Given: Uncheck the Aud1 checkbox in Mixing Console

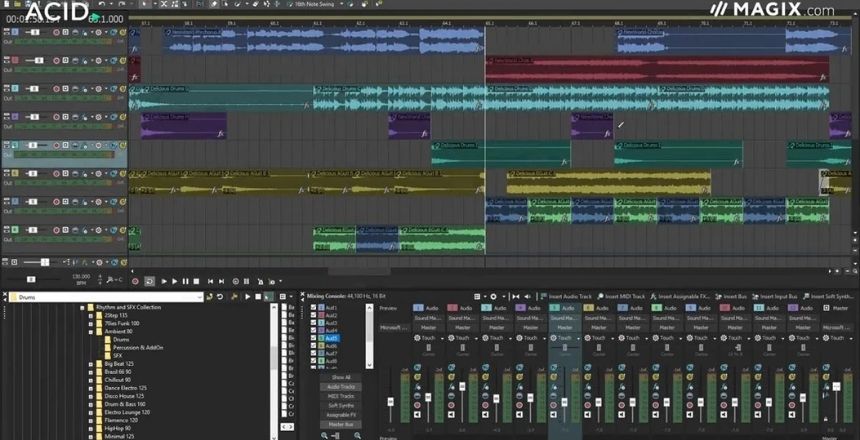Looking at the screenshot, I should [313, 307].
